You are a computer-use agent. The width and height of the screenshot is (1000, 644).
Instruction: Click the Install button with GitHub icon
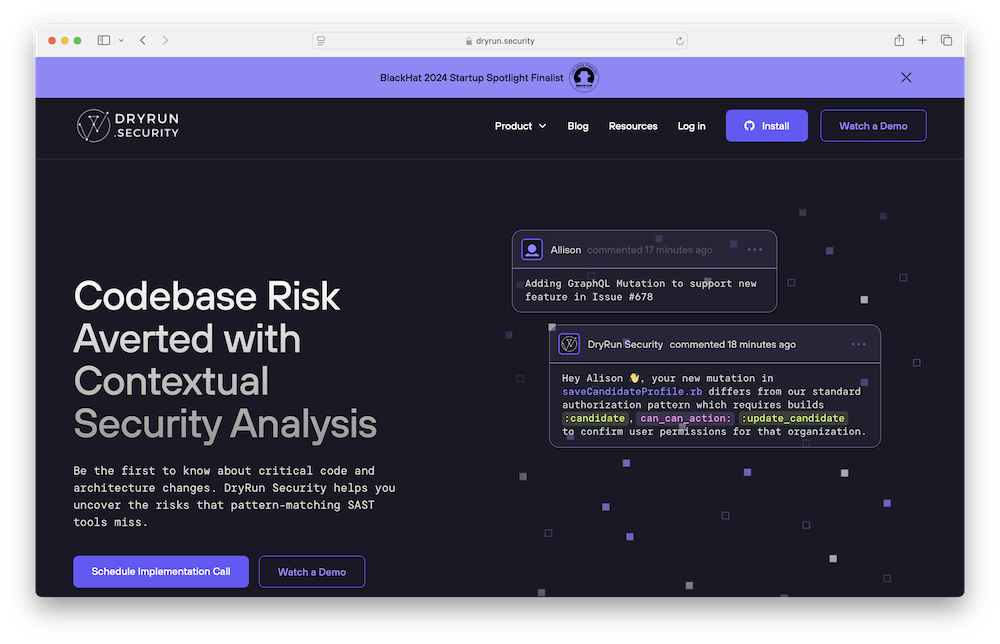tap(767, 126)
